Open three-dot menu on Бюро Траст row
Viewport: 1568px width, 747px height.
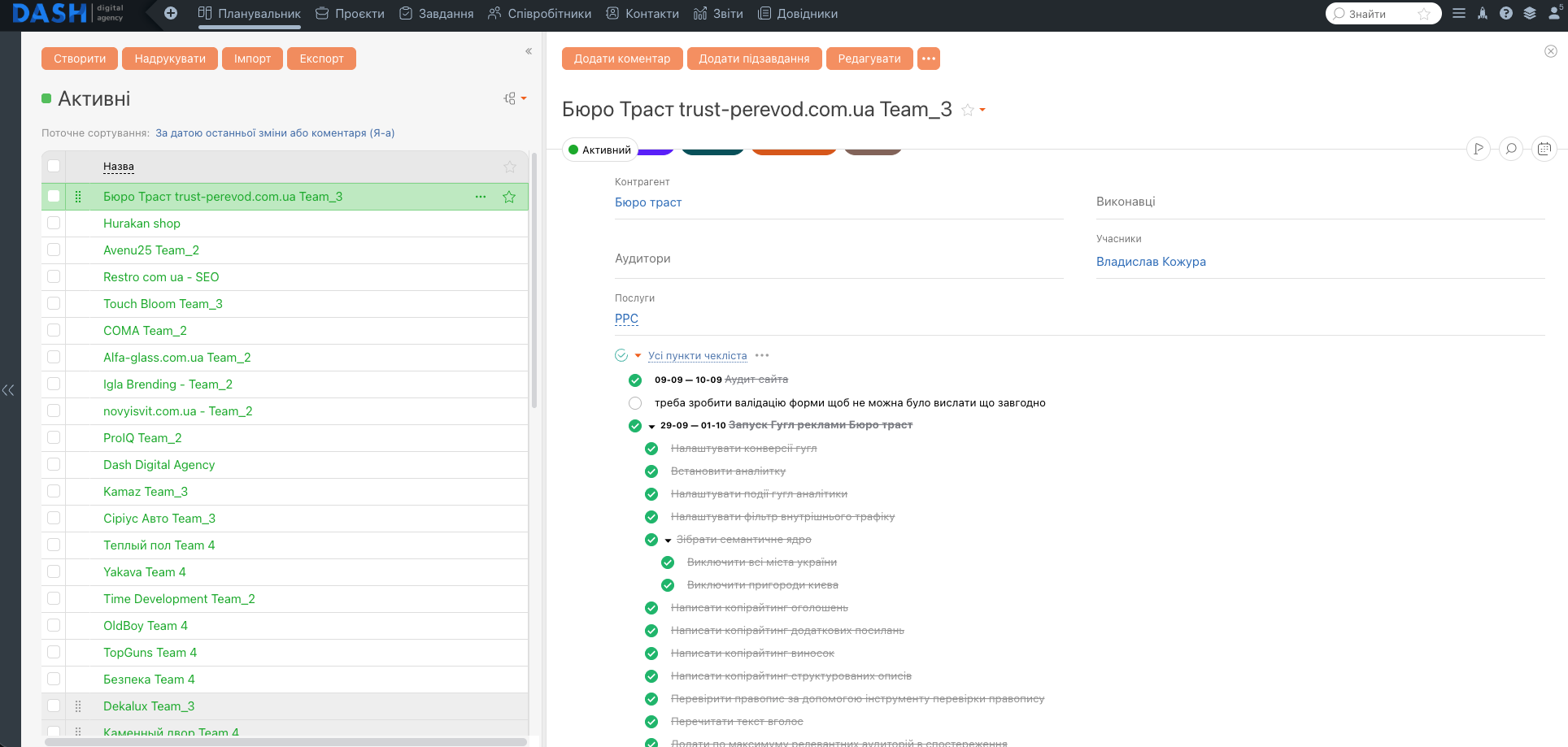pos(481,197)
